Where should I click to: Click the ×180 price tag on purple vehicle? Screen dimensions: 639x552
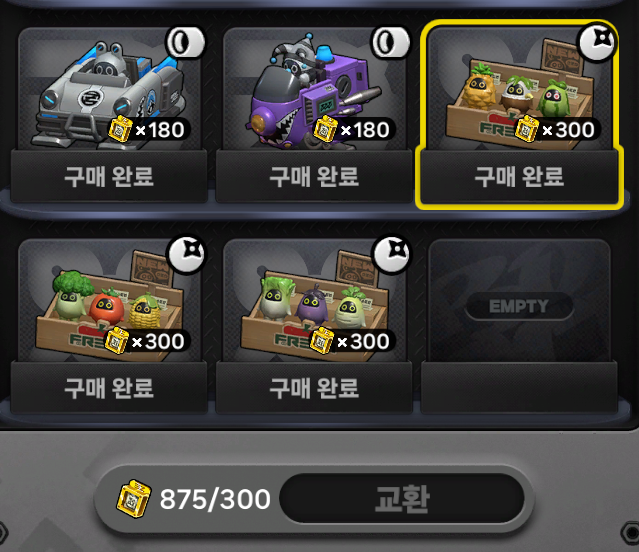tap(353, 130)
